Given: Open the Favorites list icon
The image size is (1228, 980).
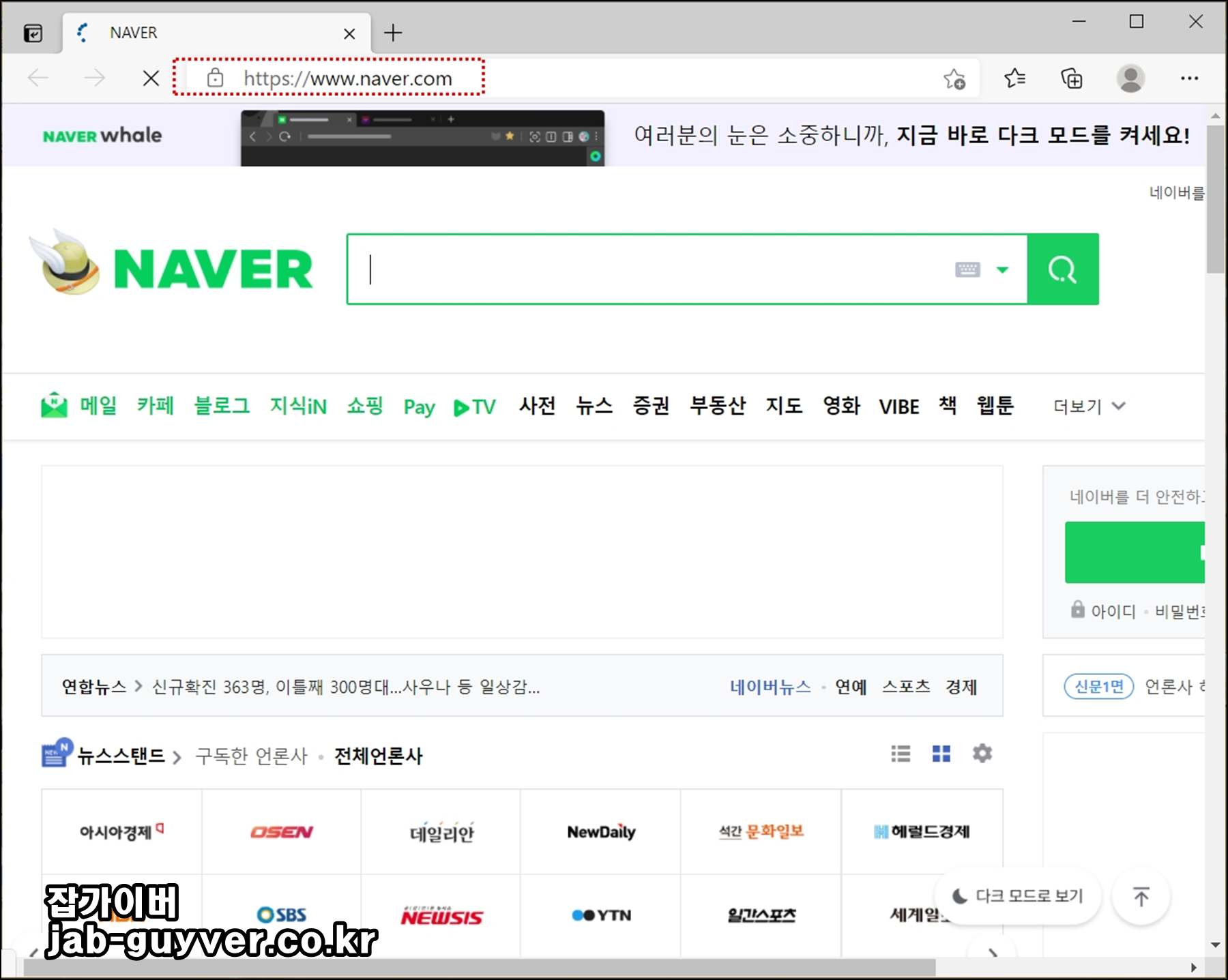Looking at the screenshot, I should [x=1014, y=78].
